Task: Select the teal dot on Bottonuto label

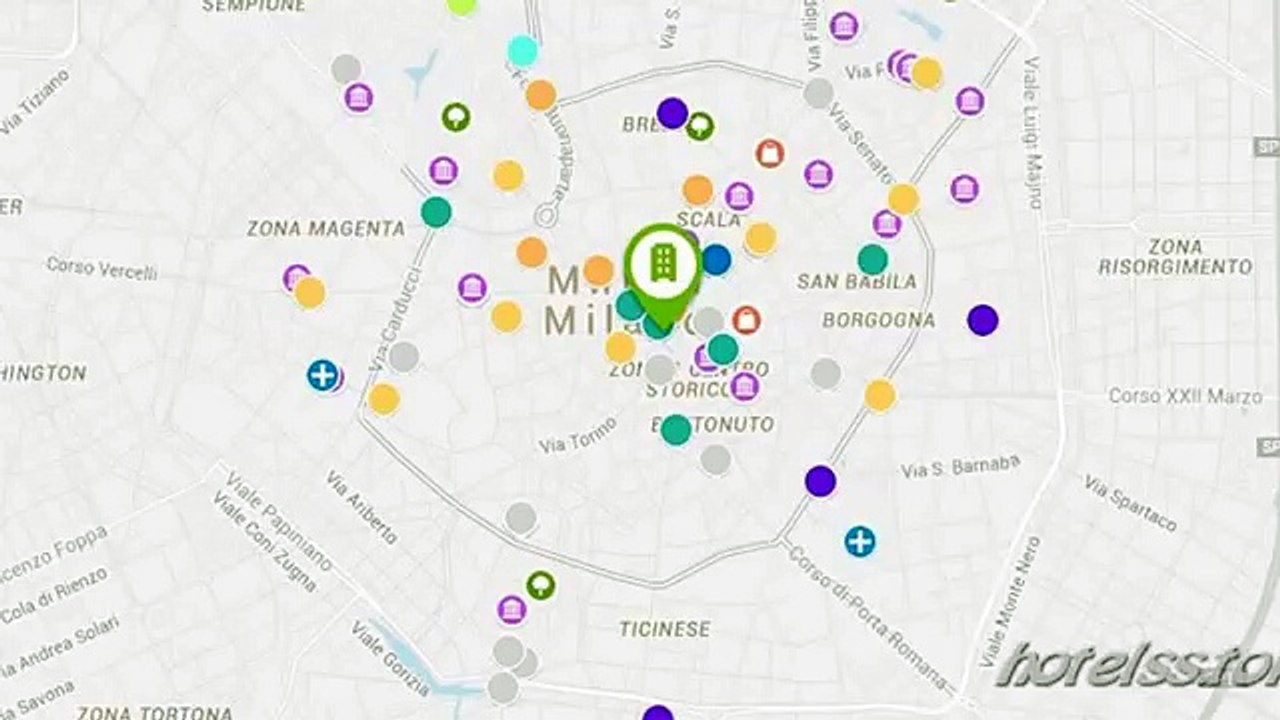Action: coord(676,430)
